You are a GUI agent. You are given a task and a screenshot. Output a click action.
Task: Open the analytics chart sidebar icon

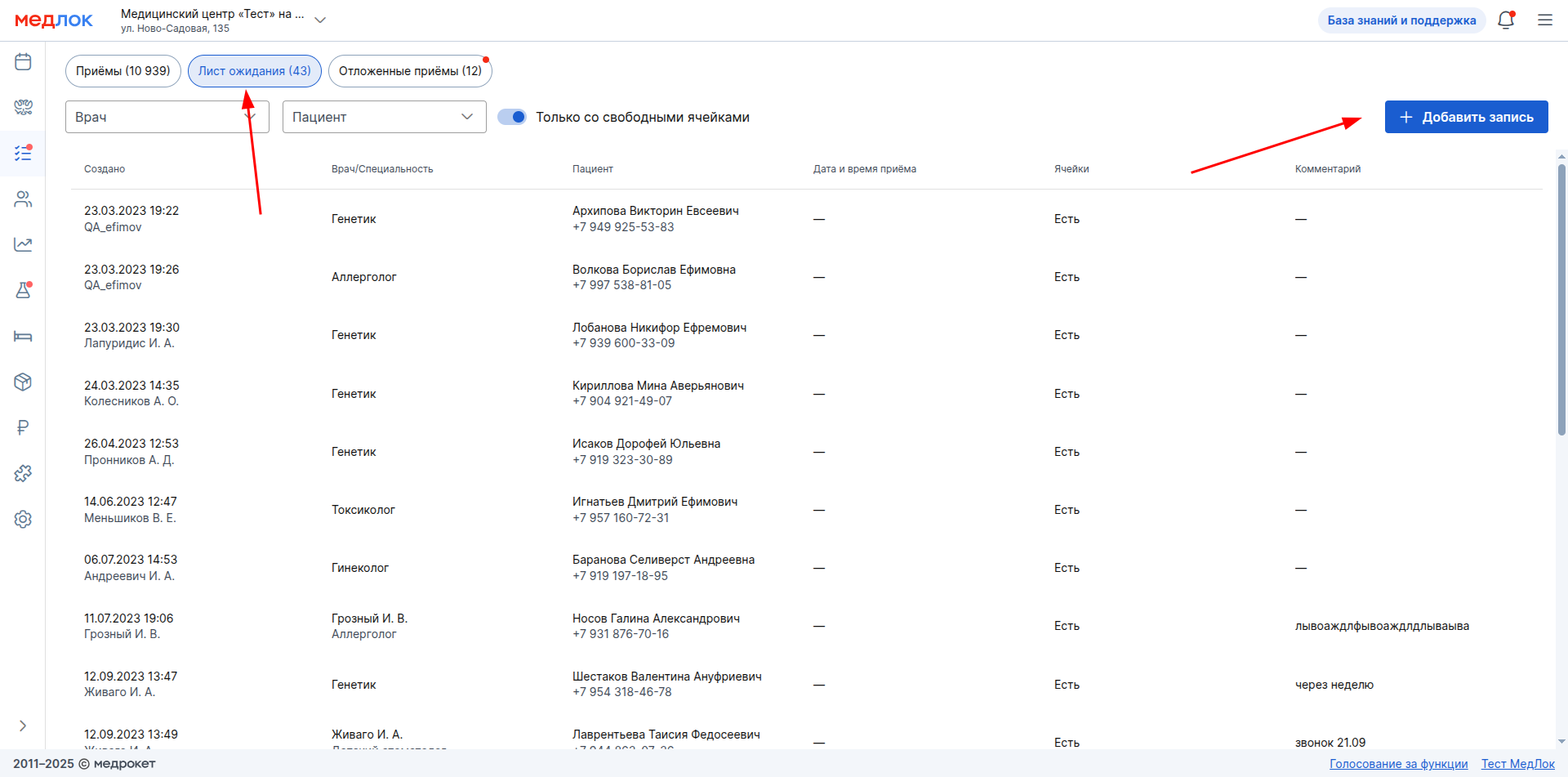click(23, 244)
